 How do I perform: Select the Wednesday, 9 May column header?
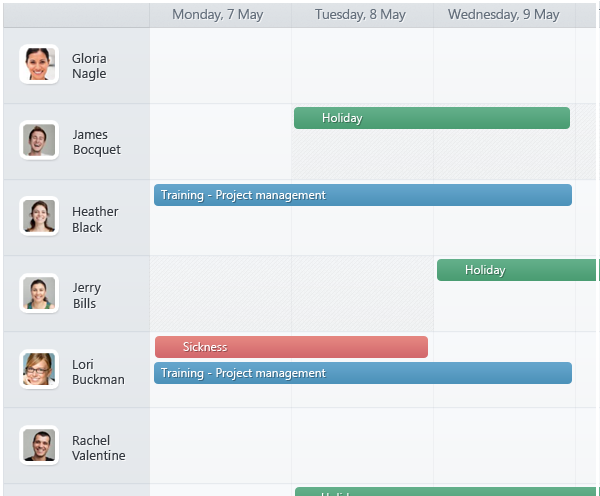click(503, 15)
